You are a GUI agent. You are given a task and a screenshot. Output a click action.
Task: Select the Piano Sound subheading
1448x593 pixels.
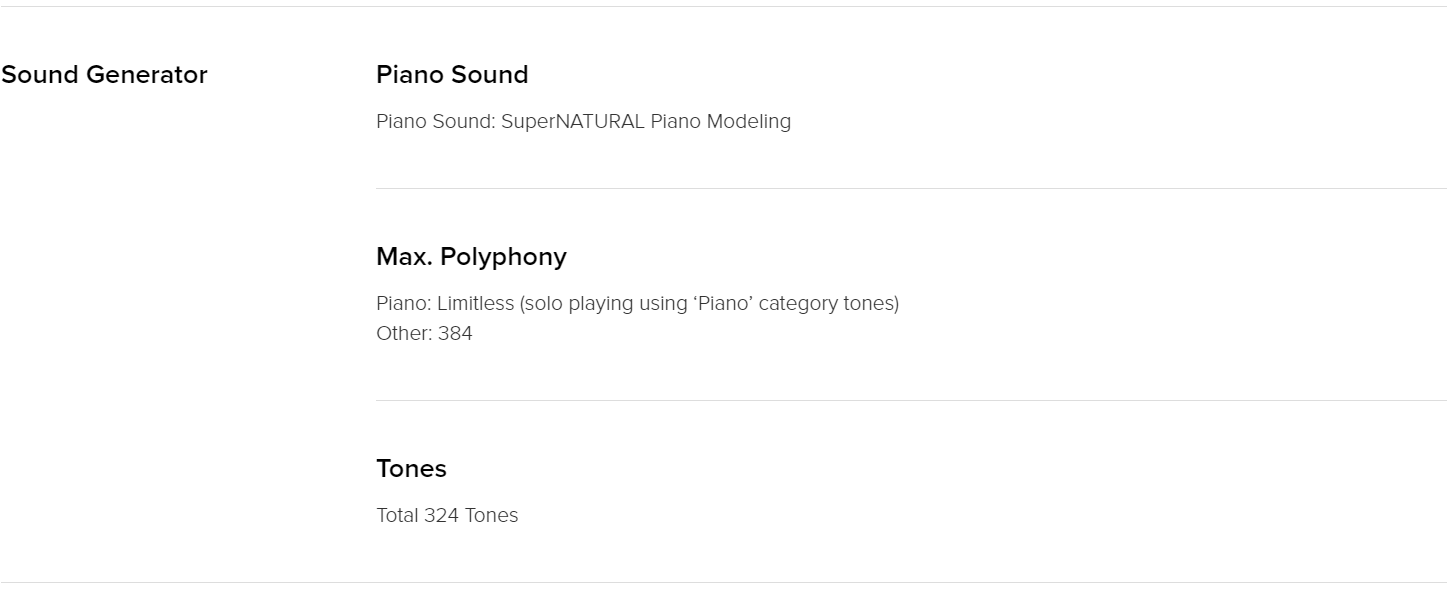point(452,75)
